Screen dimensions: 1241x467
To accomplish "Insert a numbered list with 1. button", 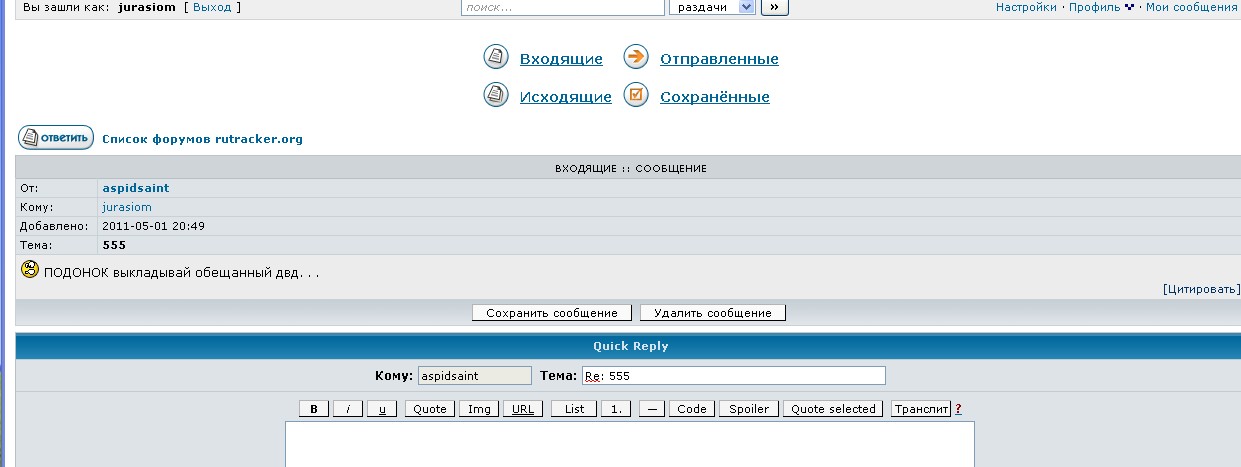I will click(x=616, y=409).
